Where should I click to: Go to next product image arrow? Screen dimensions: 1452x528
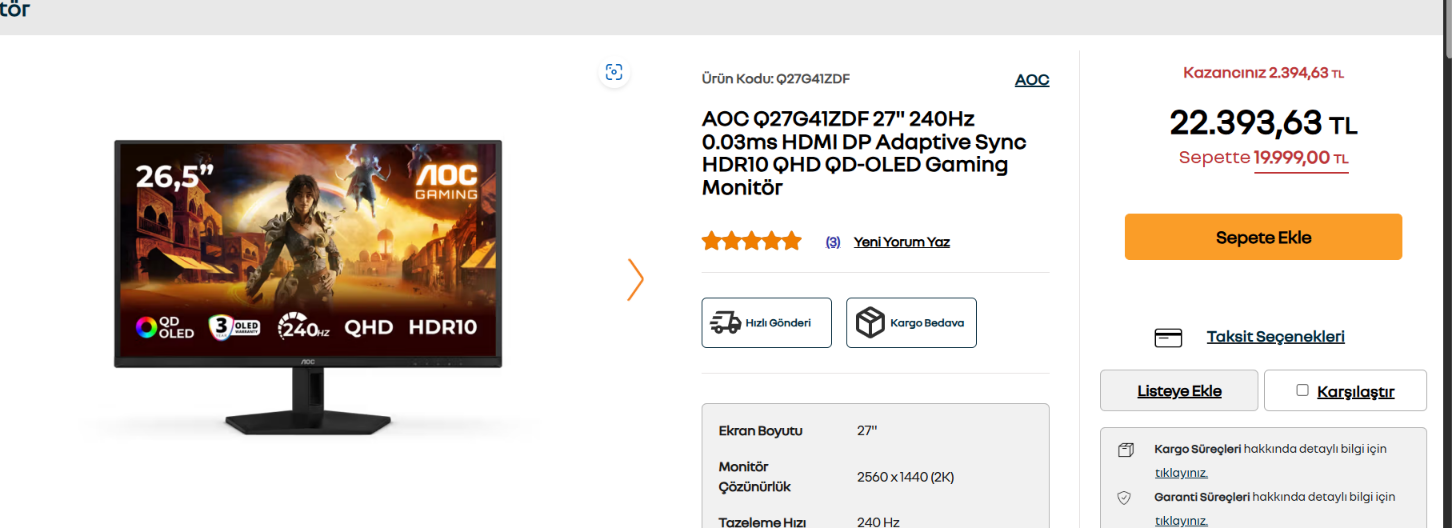(x=636, y=280)
